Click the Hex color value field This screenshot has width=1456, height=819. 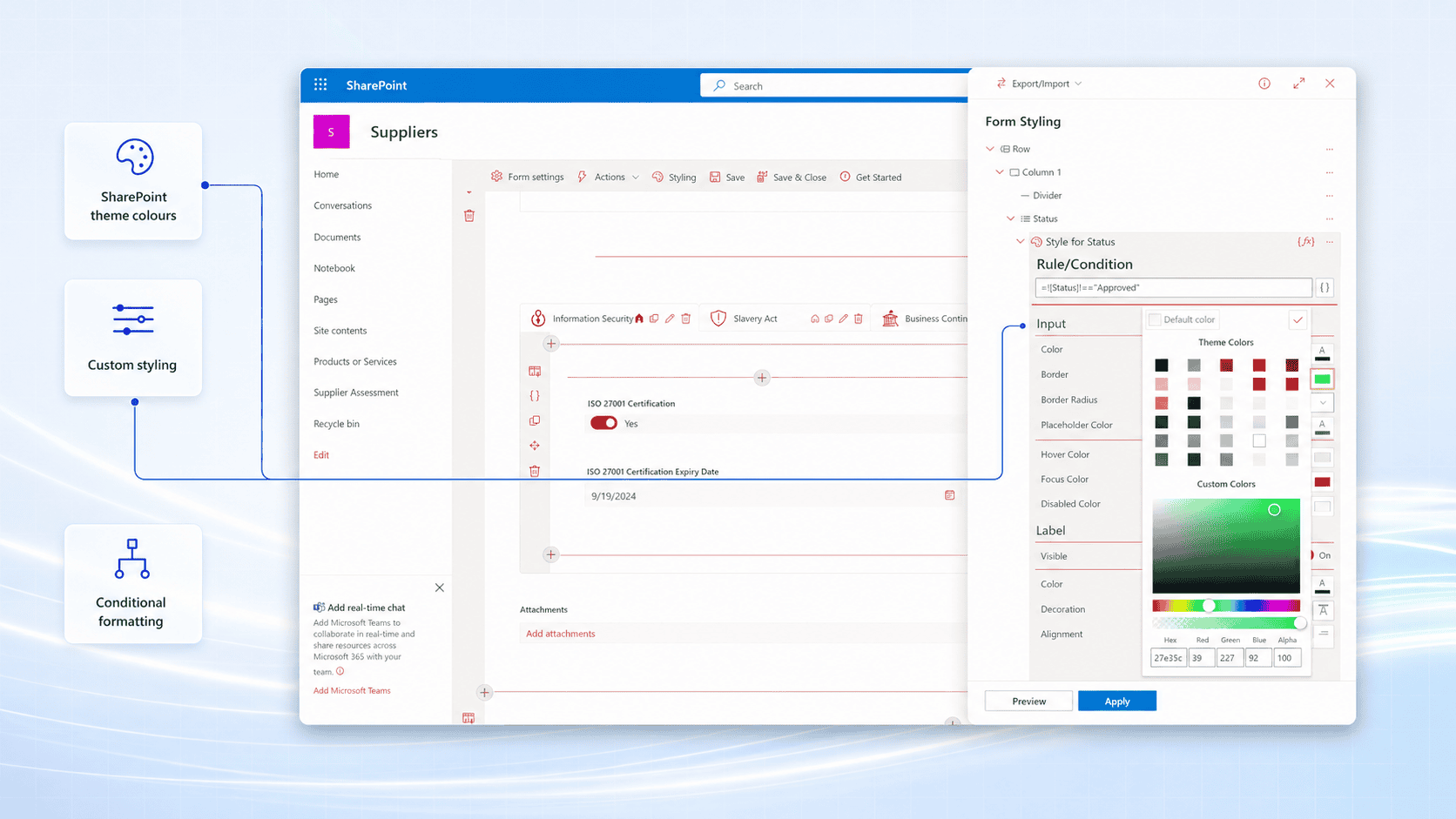pyautogui.click(x=1169, y=658)
